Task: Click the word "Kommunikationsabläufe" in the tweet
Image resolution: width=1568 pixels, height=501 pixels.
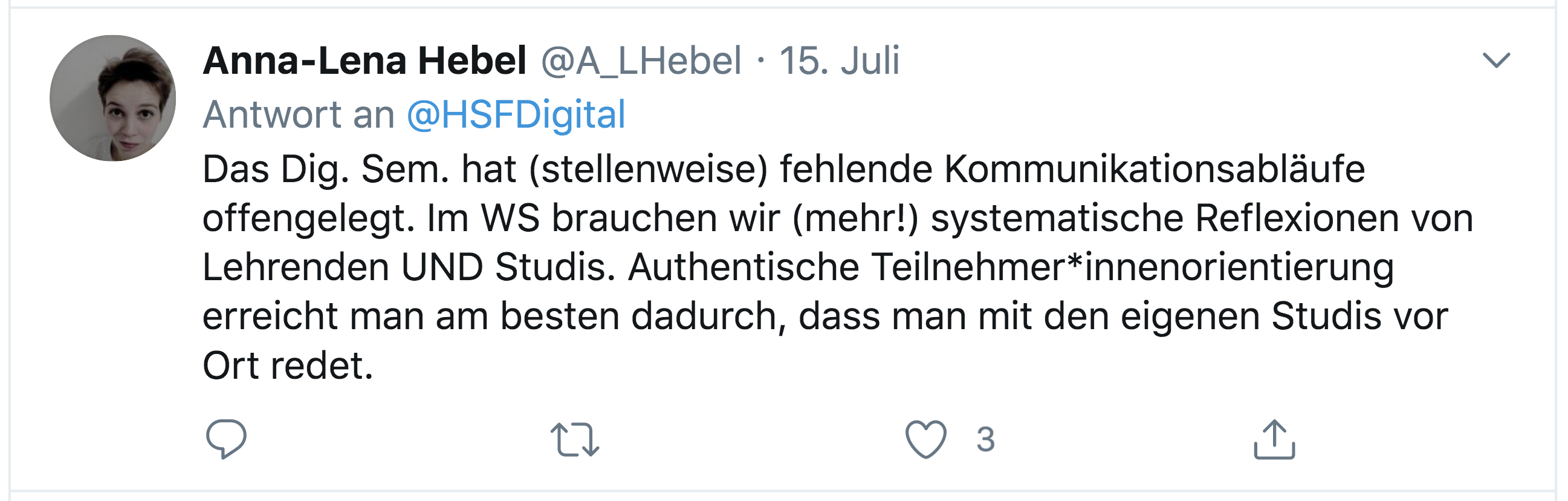Action: [1154, 169]
